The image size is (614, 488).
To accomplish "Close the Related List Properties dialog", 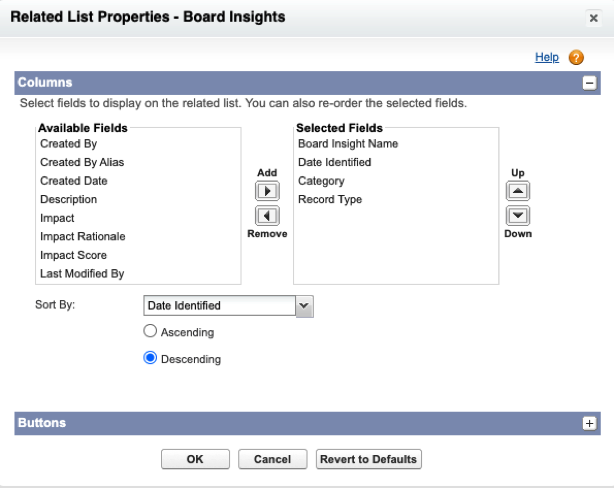I will tap(593, 18).
